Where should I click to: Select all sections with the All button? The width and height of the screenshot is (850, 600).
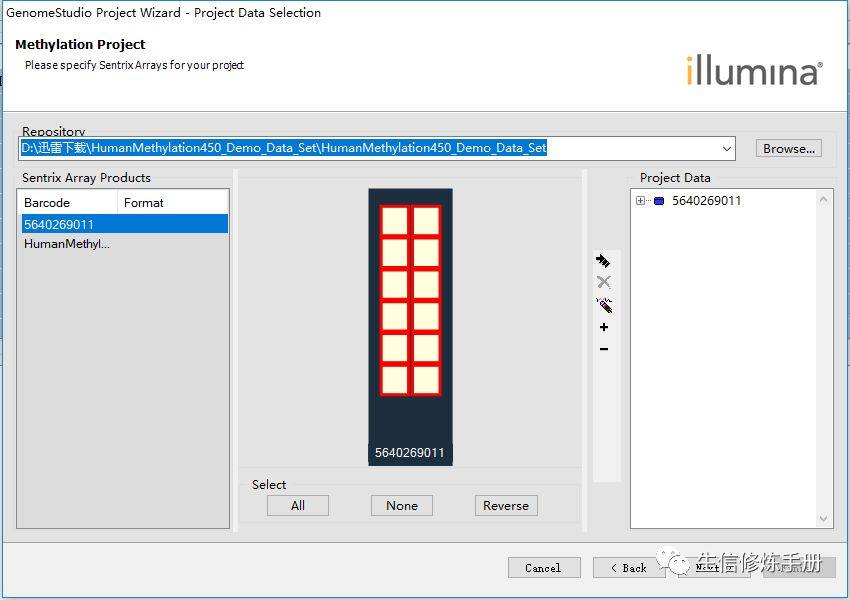(x=298, y=506)
